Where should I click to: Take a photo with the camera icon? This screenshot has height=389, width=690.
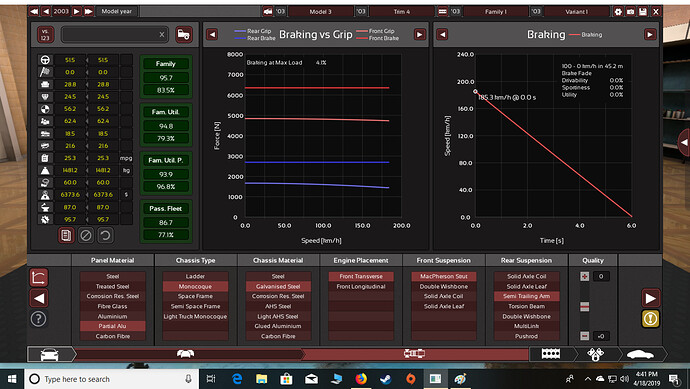[630, 11]
